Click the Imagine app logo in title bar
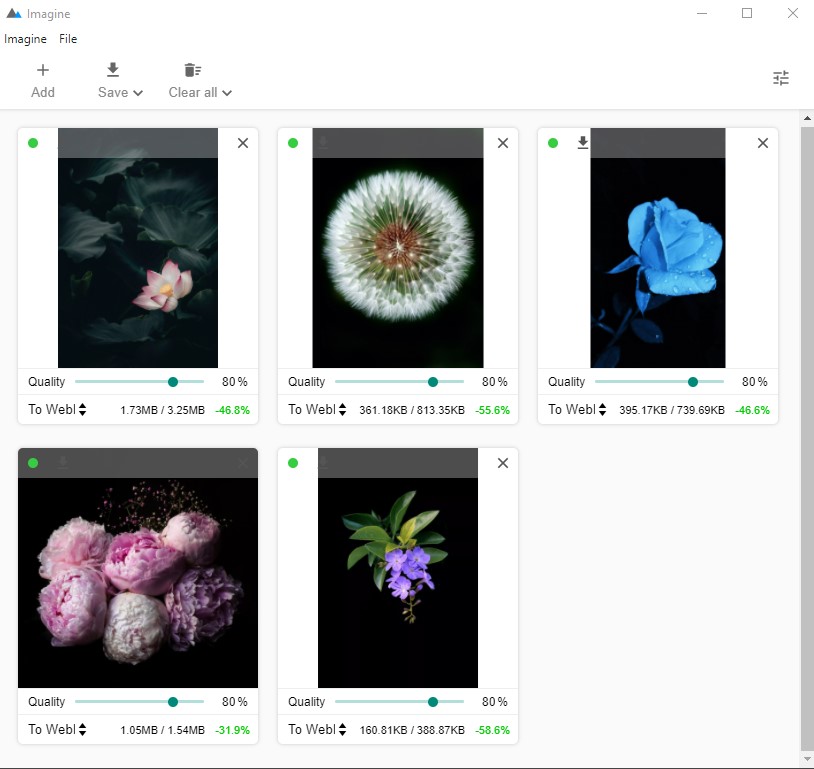The image size is (814, 769). pos(13,14)
